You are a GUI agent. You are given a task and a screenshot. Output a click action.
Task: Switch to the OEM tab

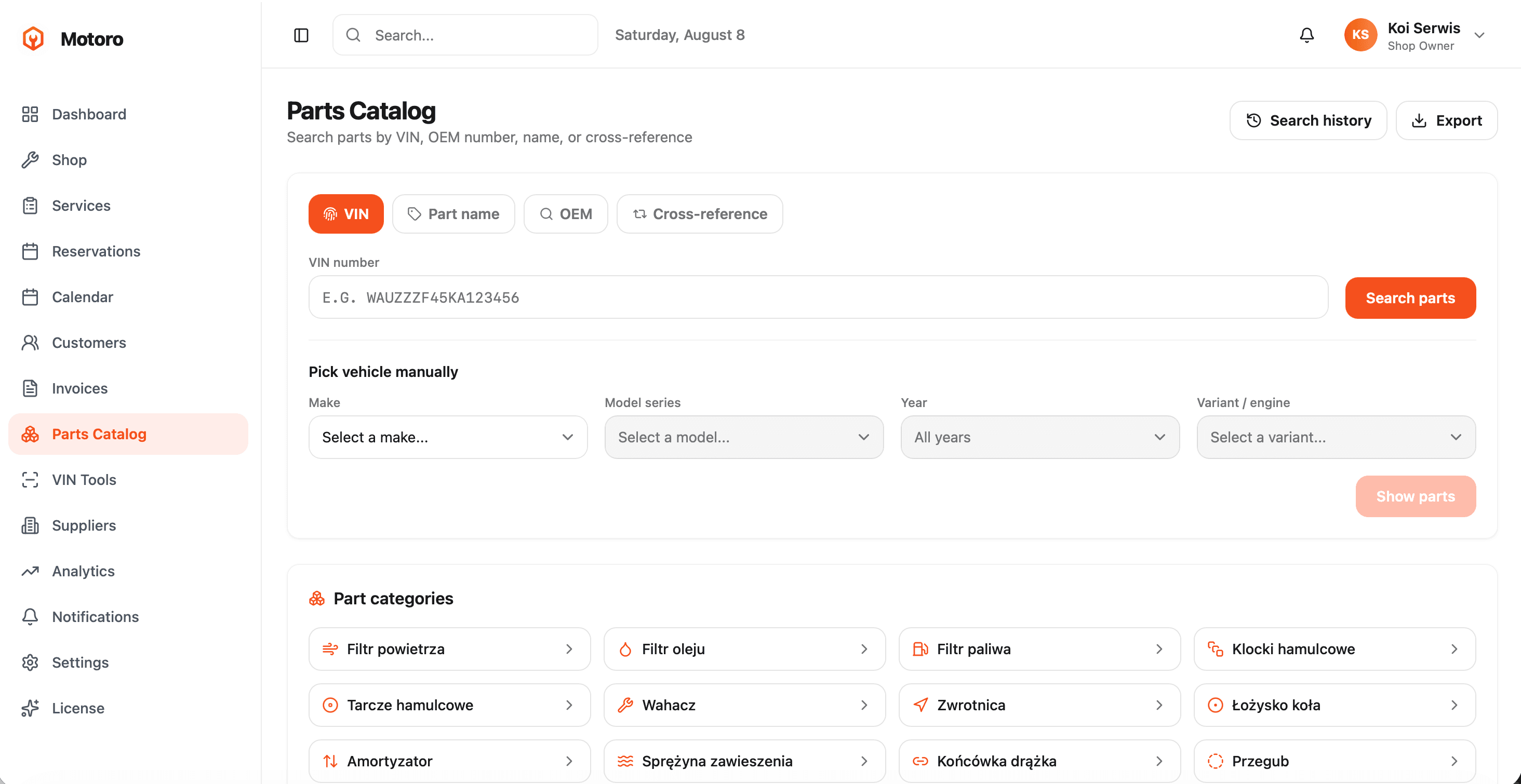point(566,214)
